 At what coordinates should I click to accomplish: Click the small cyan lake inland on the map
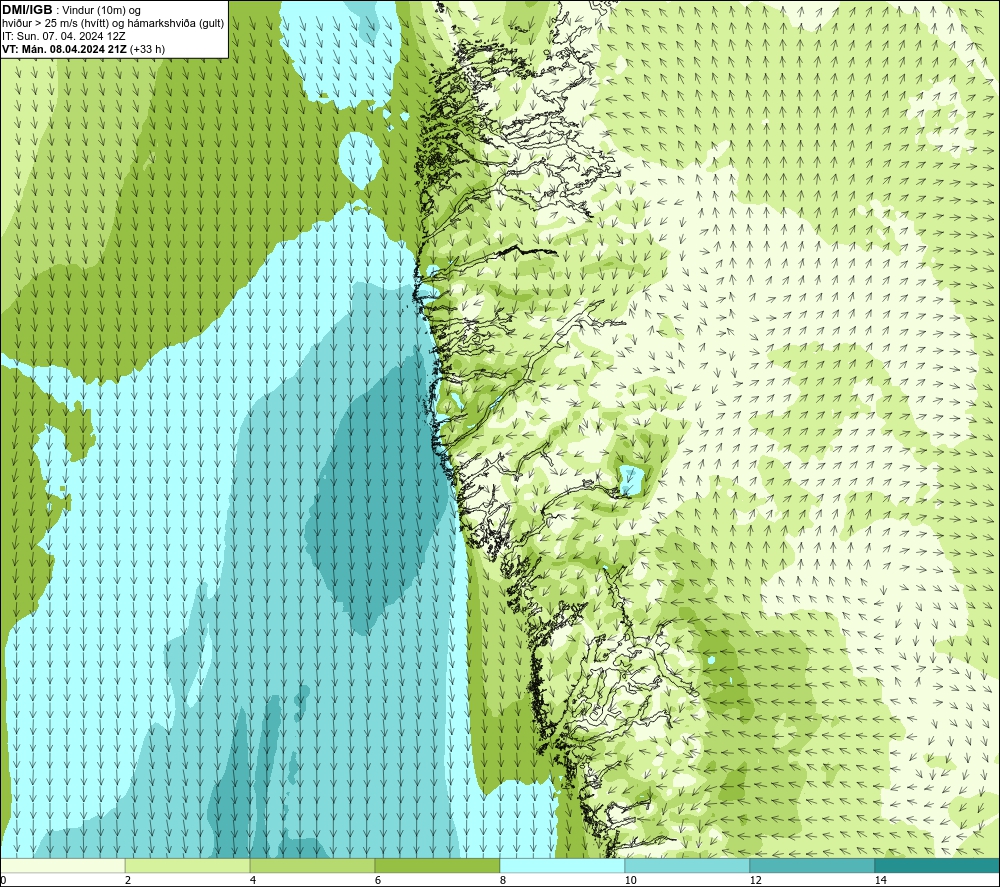point(631,481)
